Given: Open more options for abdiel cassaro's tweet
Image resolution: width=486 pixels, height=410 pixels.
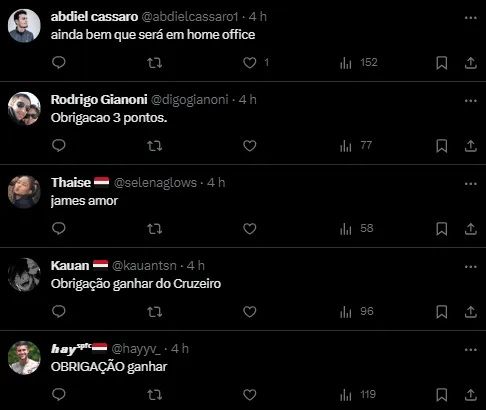Looking at the screenshot, I should tap(471, 18).
